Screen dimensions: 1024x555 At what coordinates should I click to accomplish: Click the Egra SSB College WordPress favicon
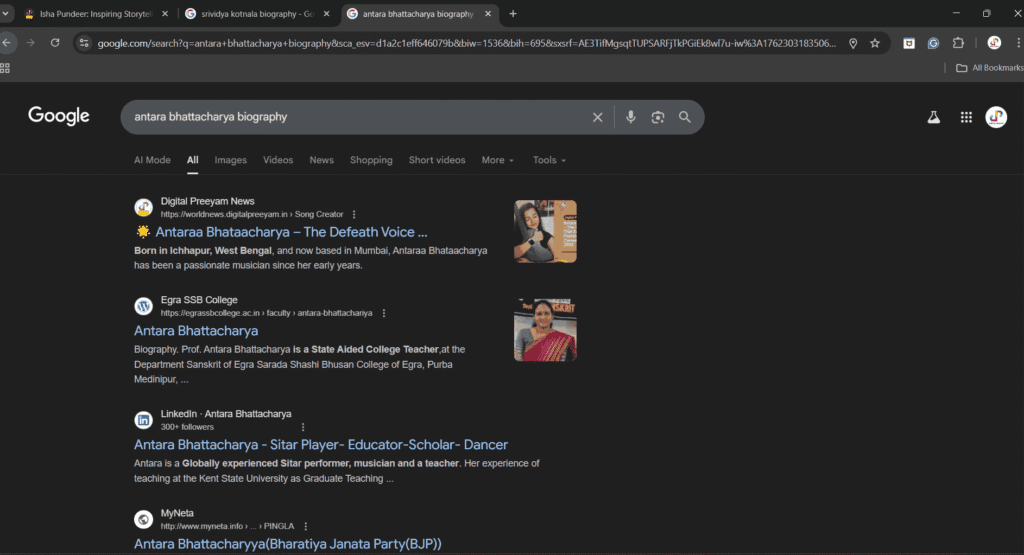(x=143, y=306)
